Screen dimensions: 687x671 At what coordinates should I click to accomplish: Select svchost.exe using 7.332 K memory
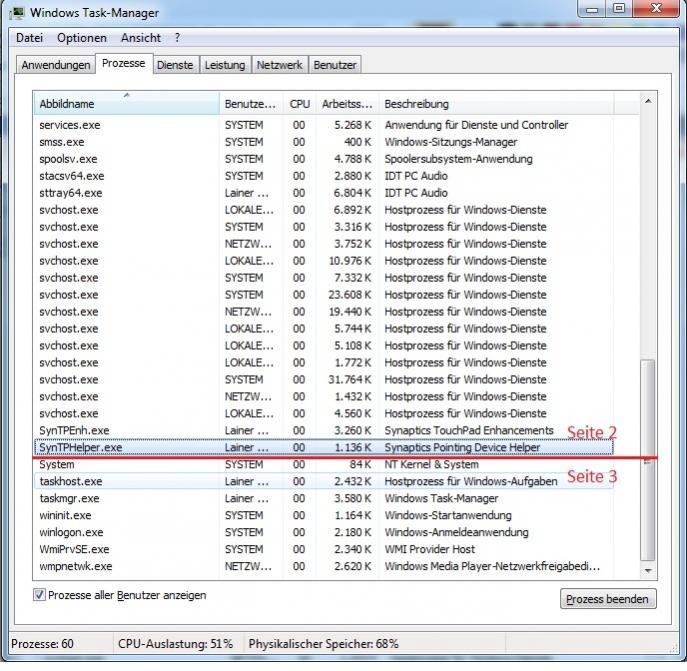323,278
